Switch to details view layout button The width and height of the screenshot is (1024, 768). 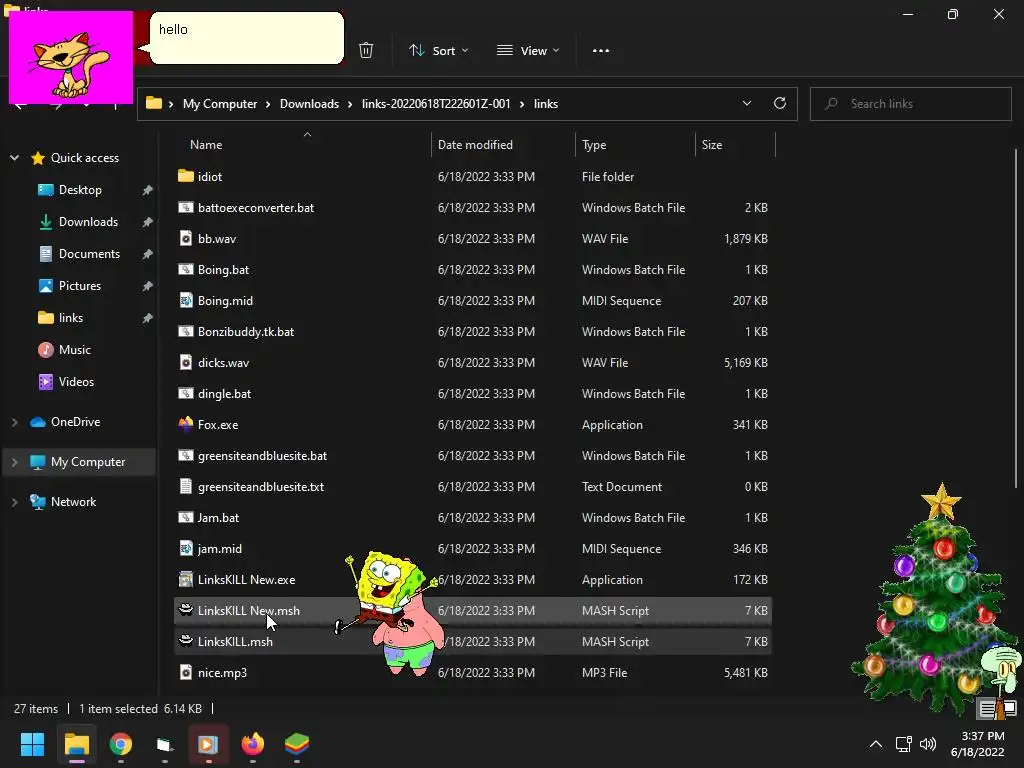pos(987,708)
